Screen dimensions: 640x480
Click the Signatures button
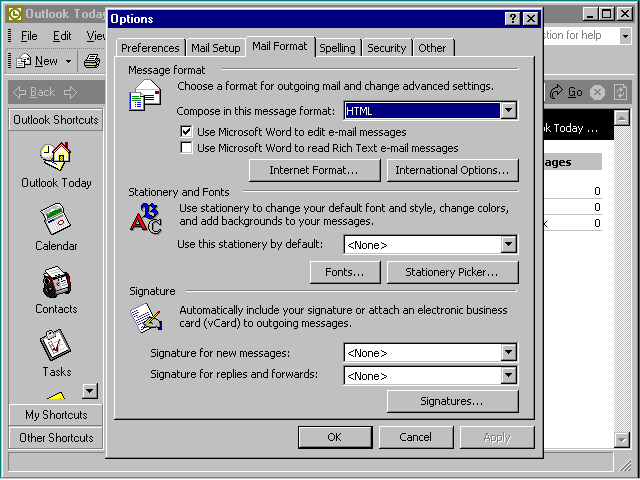452,401
